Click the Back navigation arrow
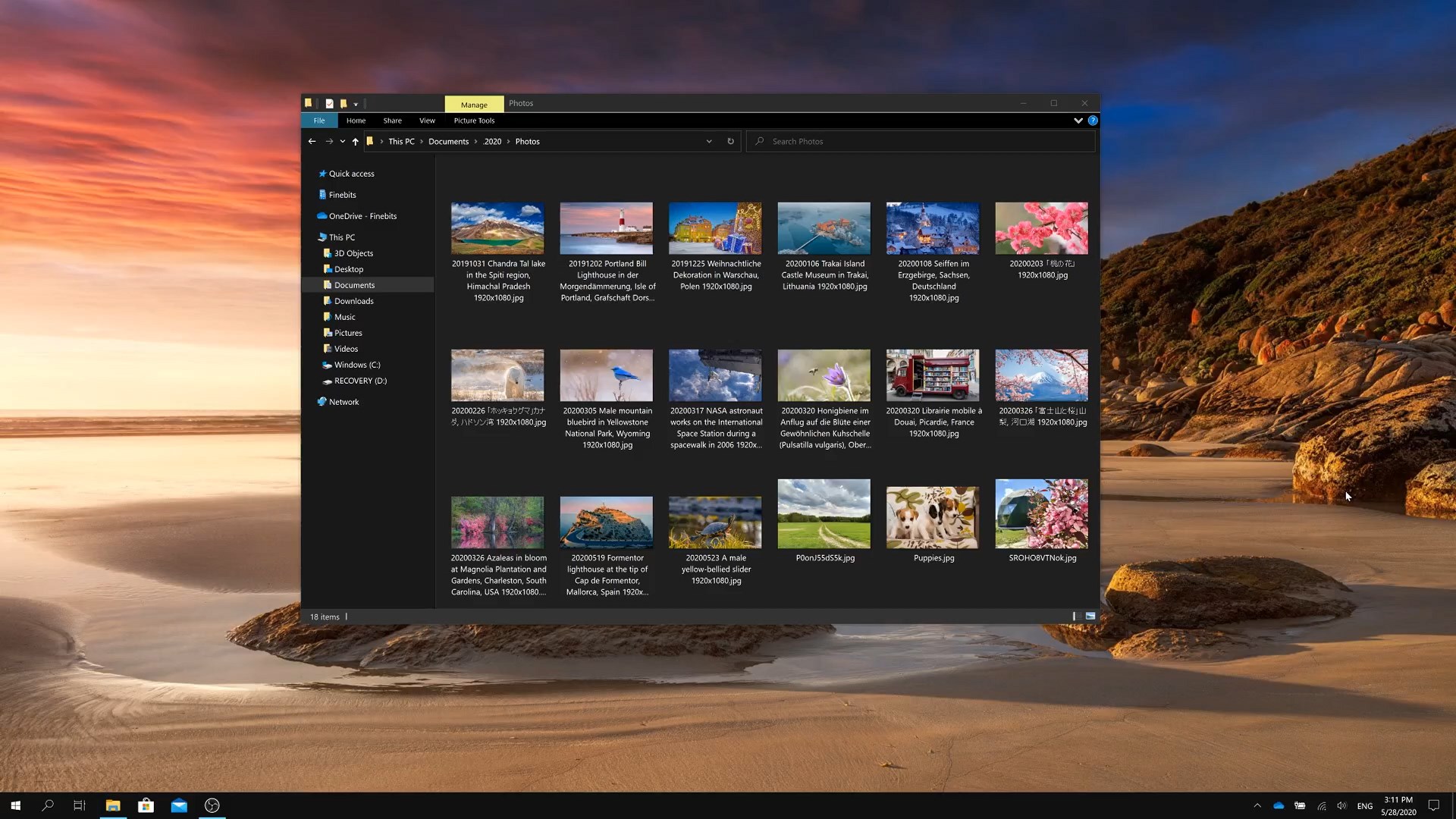 pyautogui.click(x=312, y=141)
